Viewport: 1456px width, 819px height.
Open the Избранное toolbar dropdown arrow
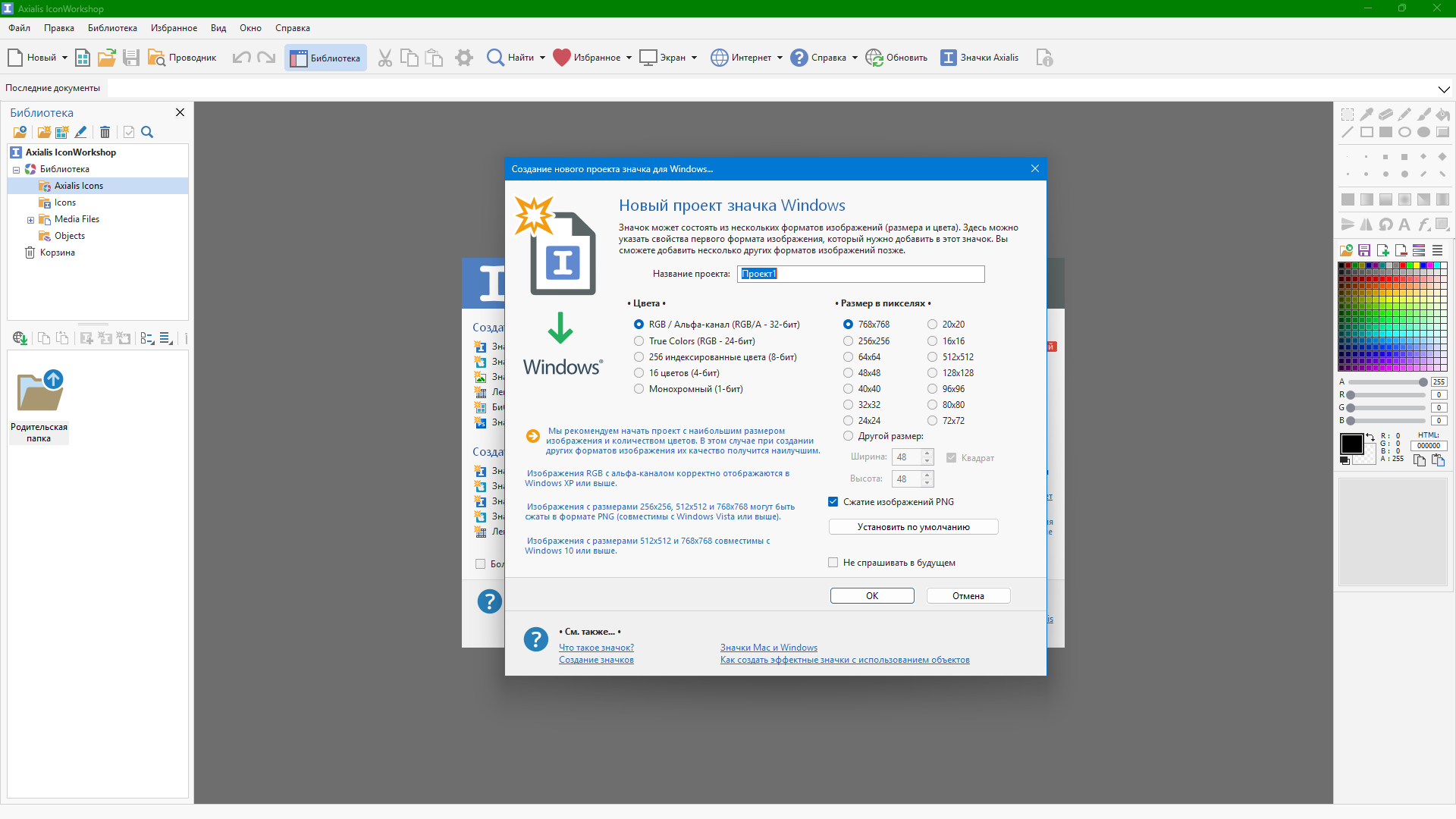pyautogui.click(x=629, y=58)
